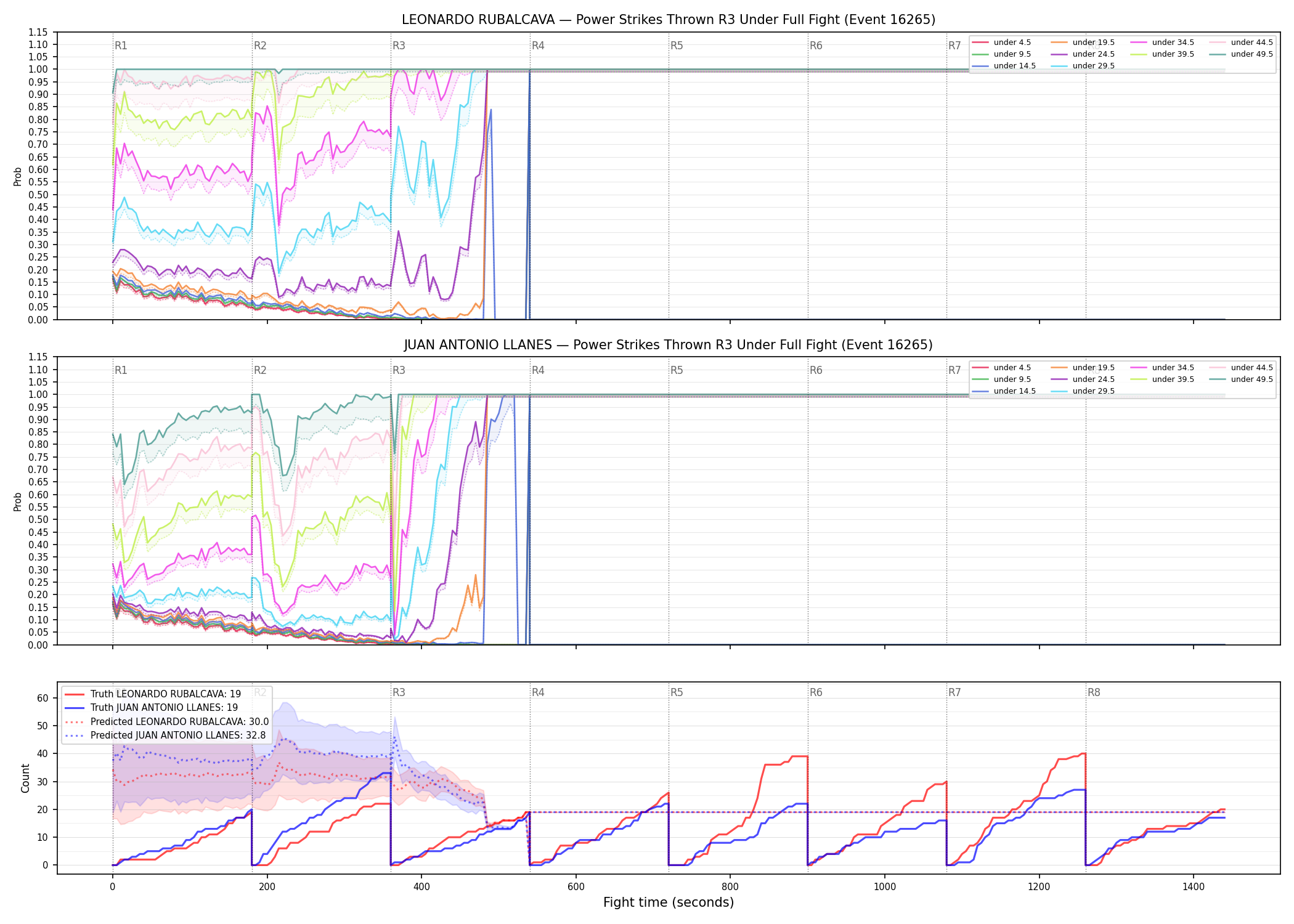This screenshot has height=924, width=1294.
Task: Click 'under 34.5' legend entry in middle chart
Action: coord(1162,368)
